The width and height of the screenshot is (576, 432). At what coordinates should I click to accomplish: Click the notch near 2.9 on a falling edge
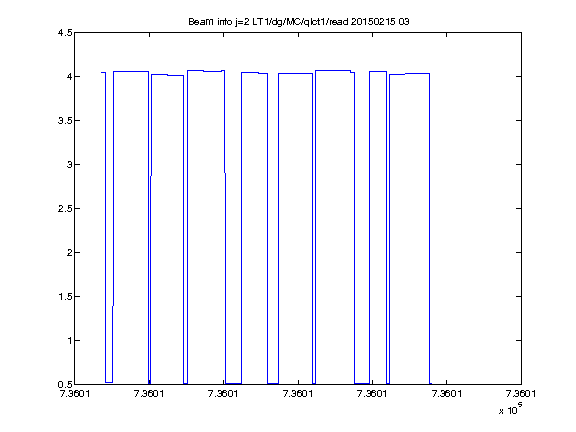(225, 173)
